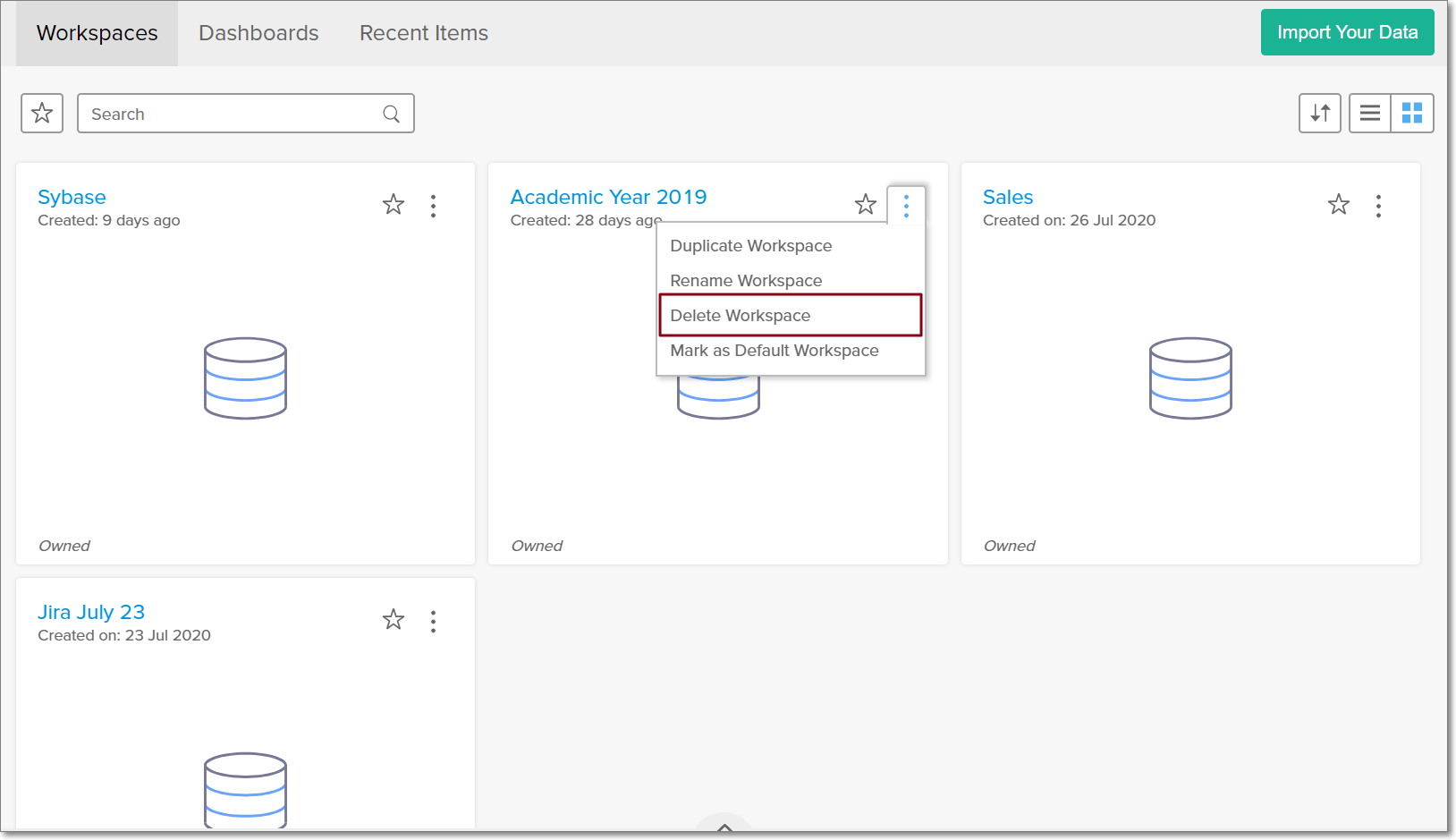Click the favorites star filter icon
This screenshot has width=1456, height=840.
pos(41,113)
